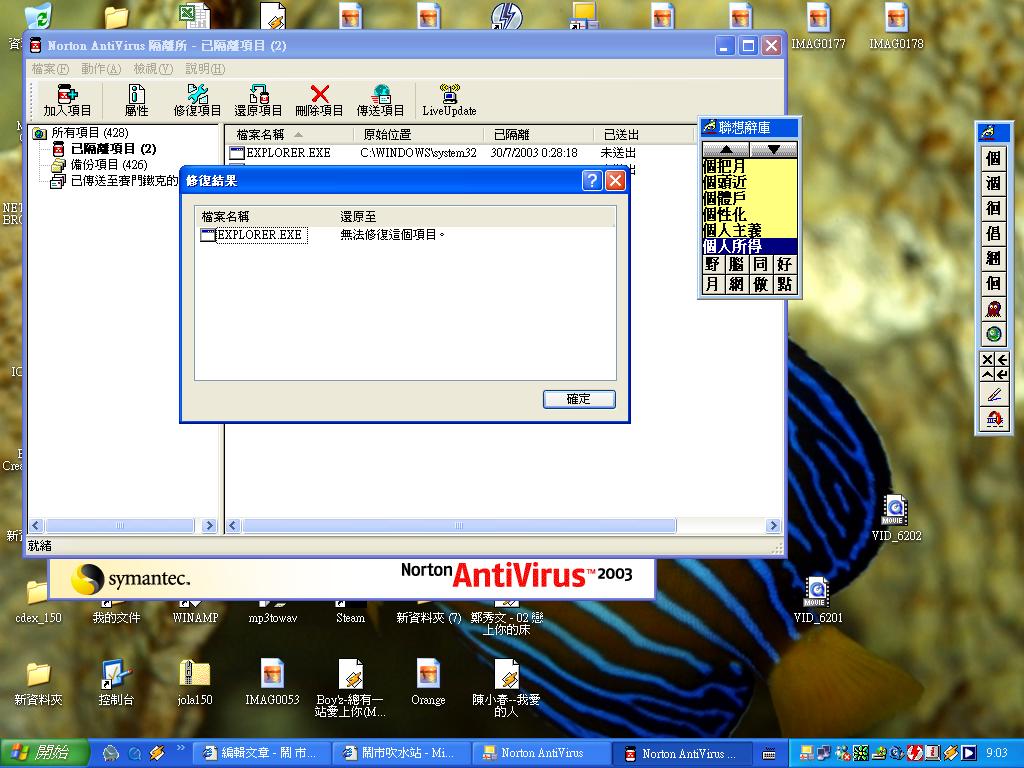Click 開始 Start button

[x=44, y=754]
